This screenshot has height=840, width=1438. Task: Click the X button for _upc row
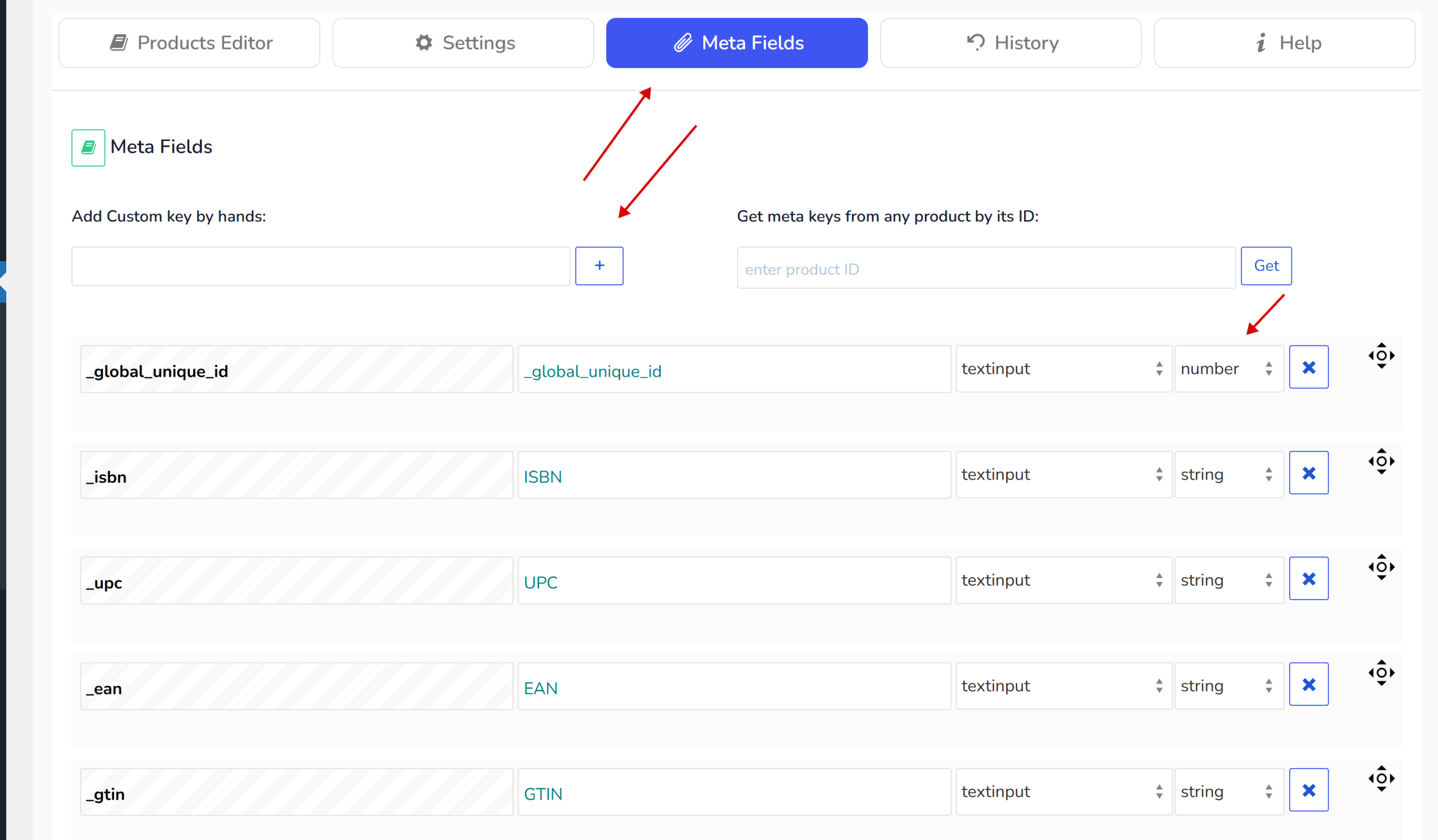click(x=1308, y=578)
